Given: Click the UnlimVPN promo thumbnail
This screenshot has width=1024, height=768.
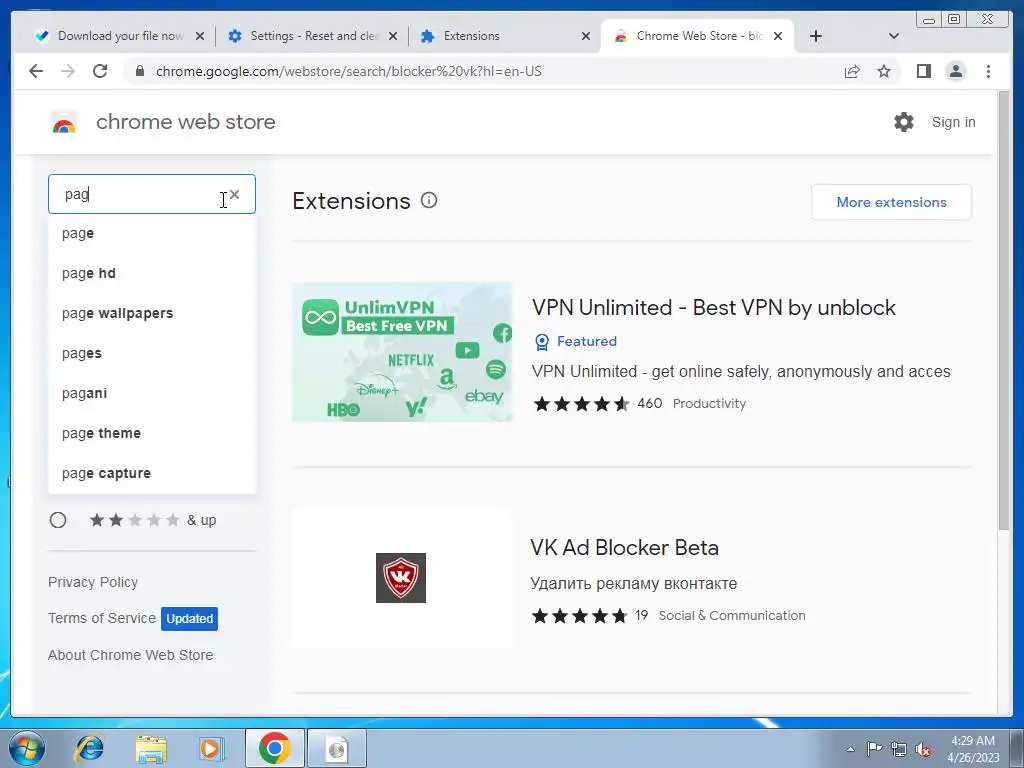Looking at the screenshot, I should [x=402, y=352].
